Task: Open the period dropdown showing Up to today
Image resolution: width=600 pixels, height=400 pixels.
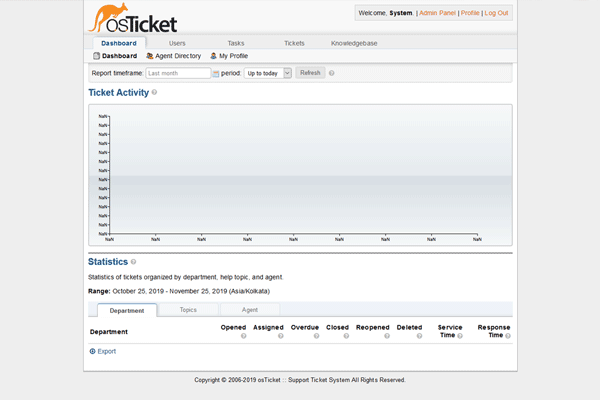Action: (268, 73)
